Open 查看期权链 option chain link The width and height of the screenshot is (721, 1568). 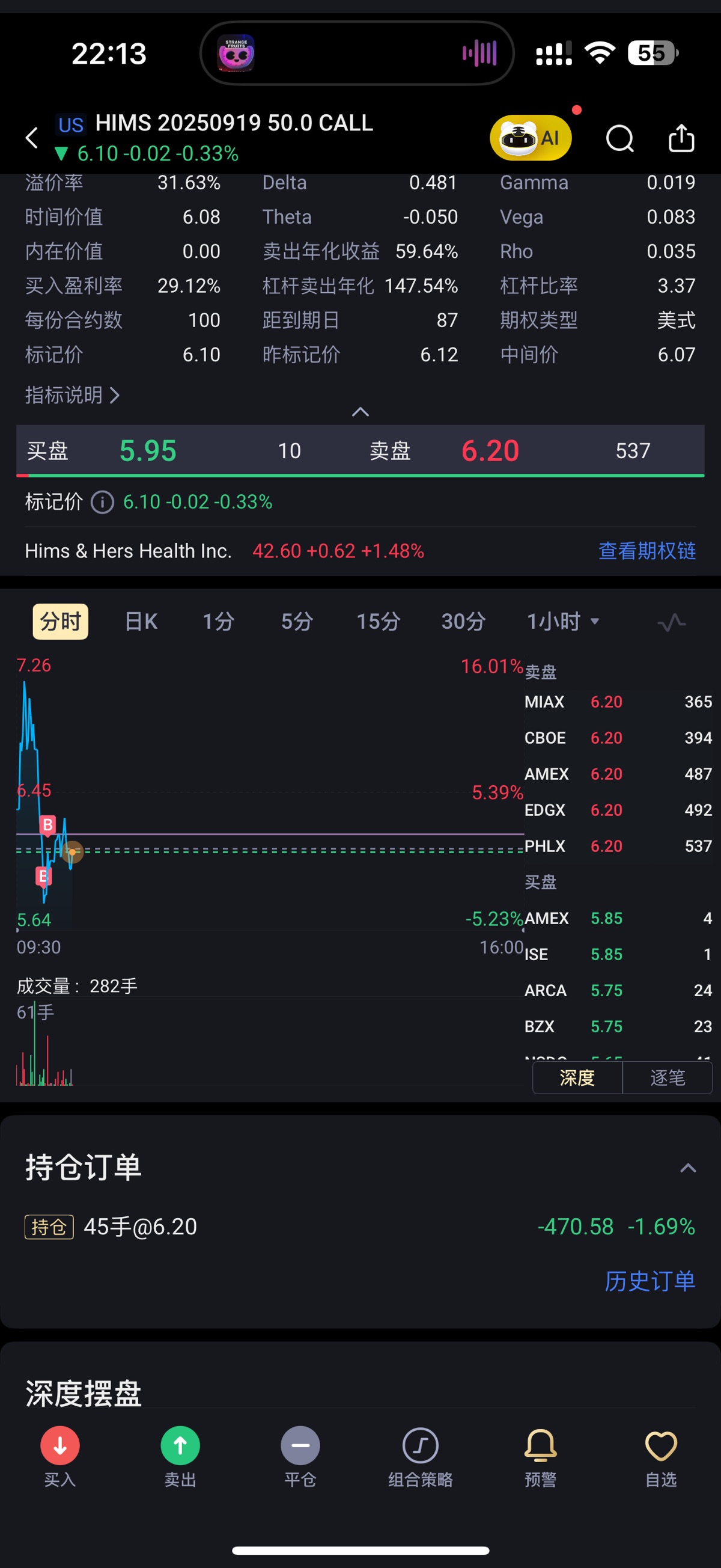647,551
